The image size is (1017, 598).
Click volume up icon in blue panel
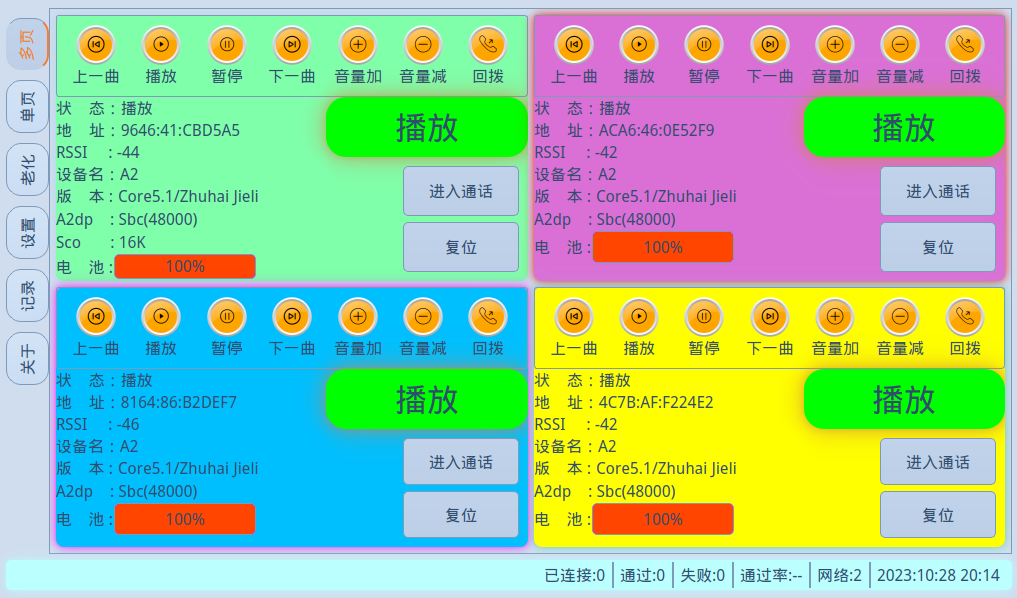coord(358,317)
